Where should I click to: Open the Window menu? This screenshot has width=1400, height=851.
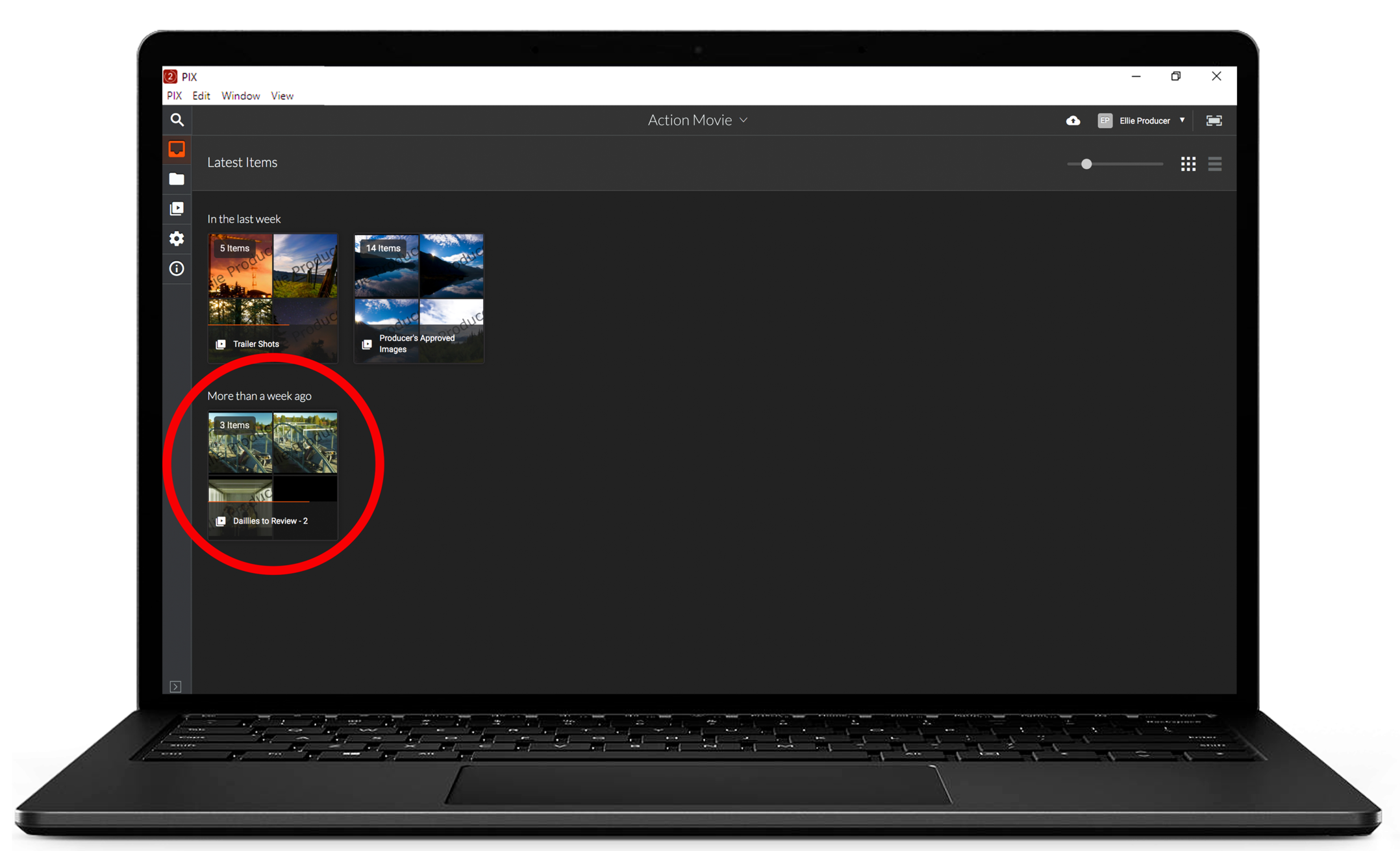click(x=240, y=95)
